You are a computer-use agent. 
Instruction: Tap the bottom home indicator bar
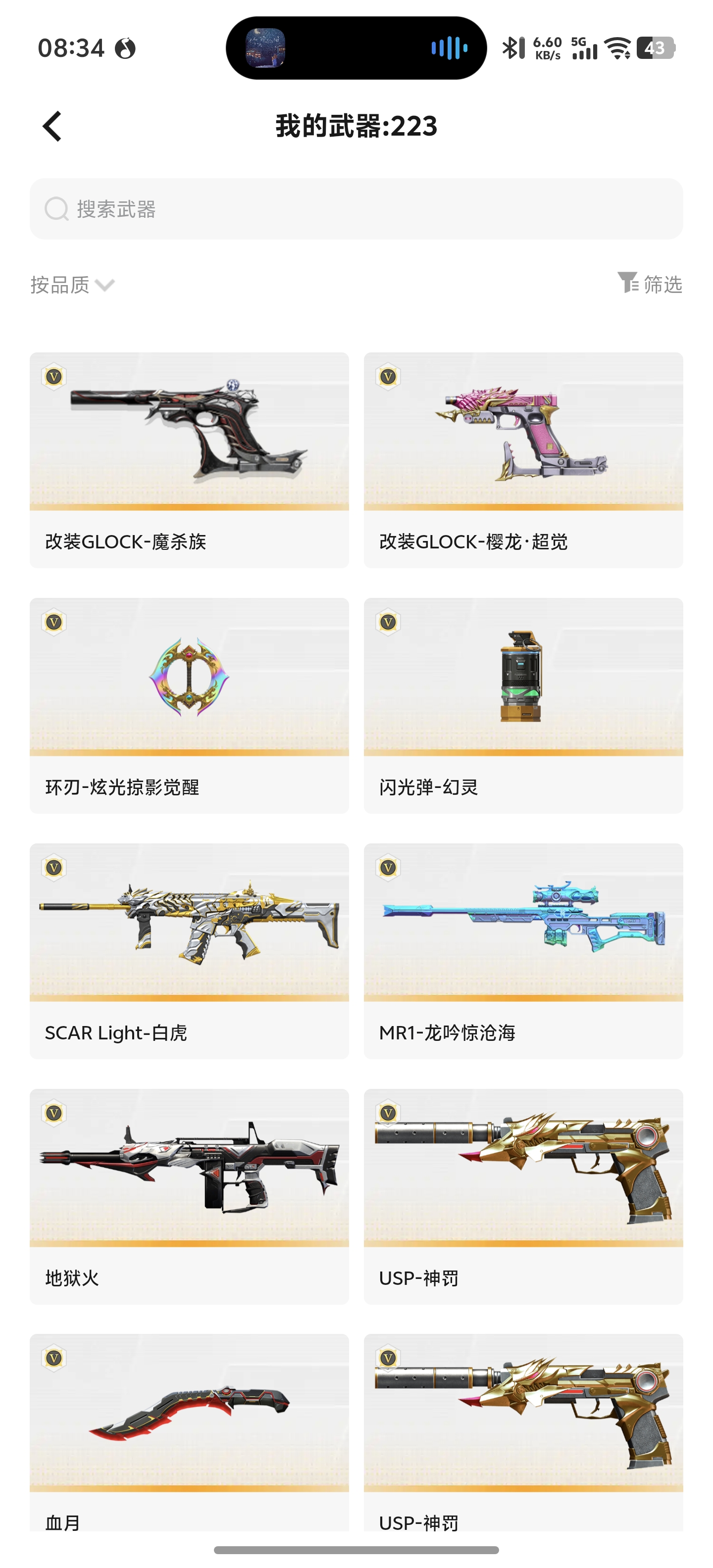tap(356, 1549)
